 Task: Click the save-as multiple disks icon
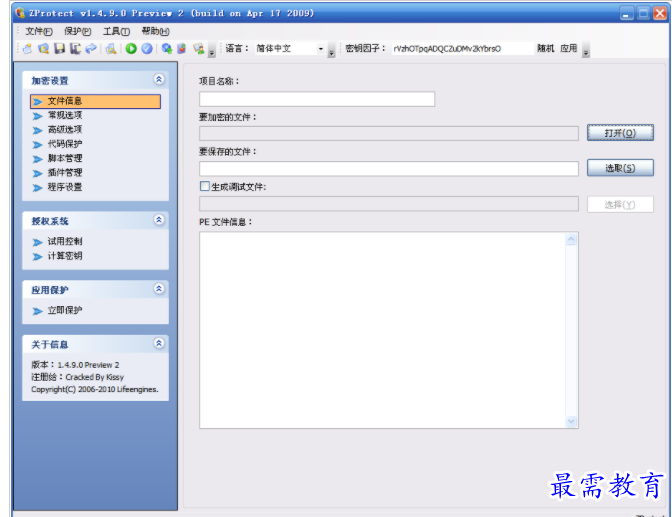tap(75, 48)
